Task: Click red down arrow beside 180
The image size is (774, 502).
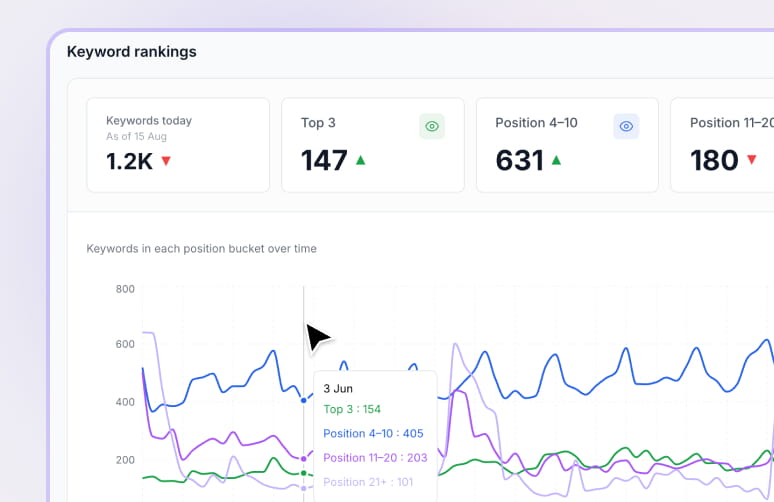Action: pyautogui.click(x=752, y=159)
